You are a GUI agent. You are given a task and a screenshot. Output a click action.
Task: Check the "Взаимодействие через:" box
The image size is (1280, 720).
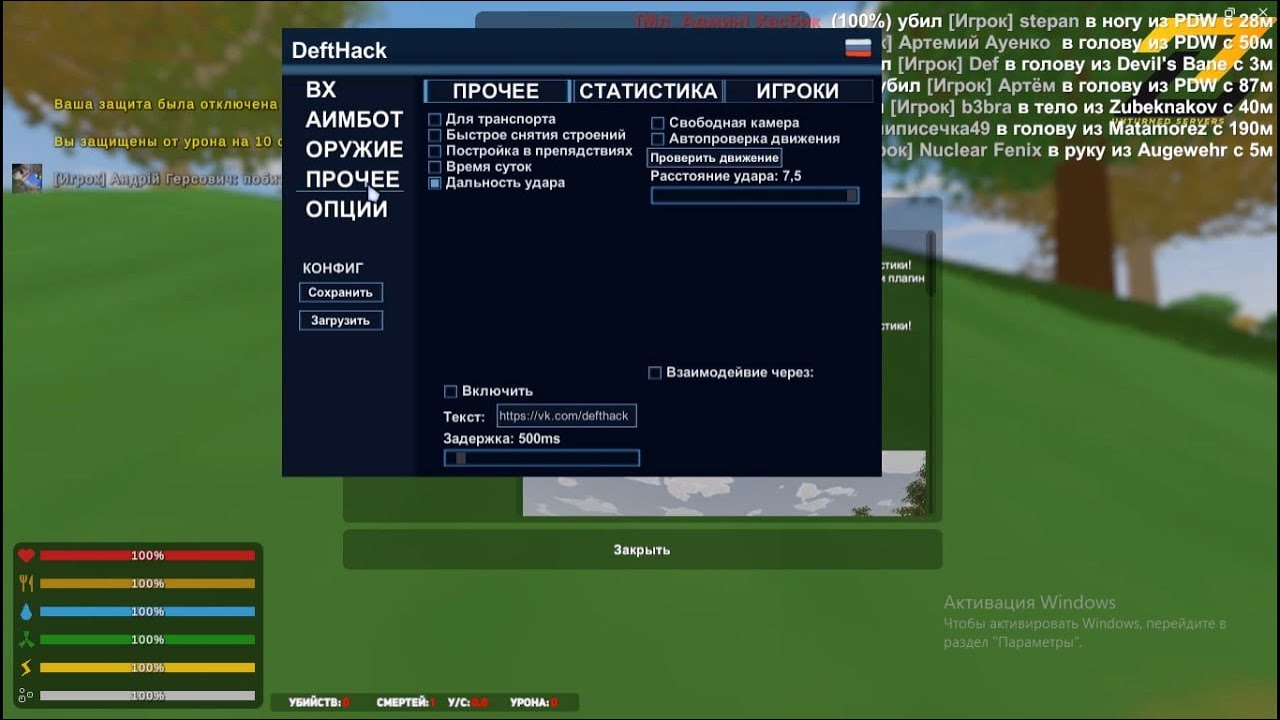coord(655,372)
